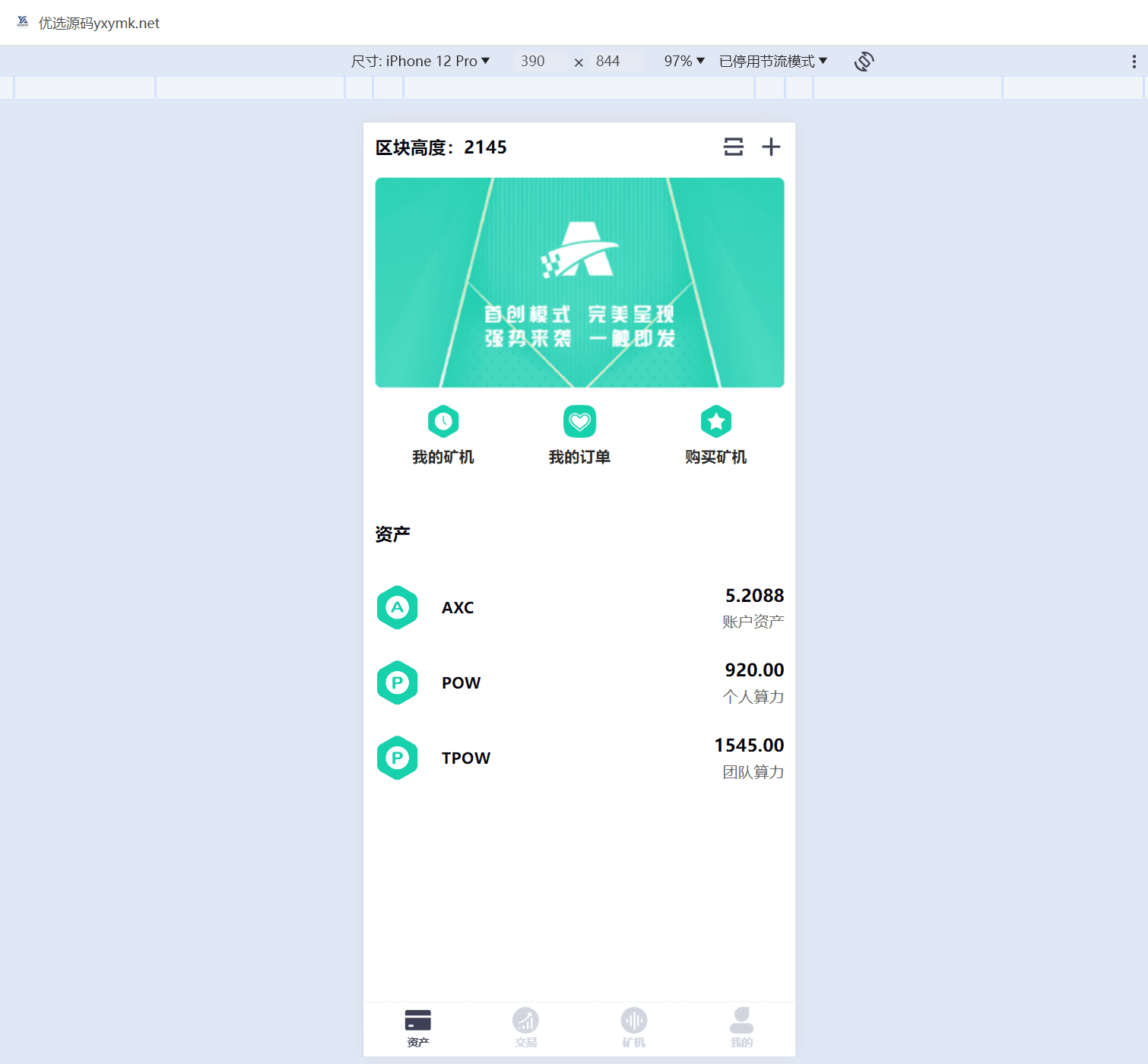Tap the Buy Miner (购买矿机) star icon
This screenshot has height=1064, width=1148.
(715, 422)
